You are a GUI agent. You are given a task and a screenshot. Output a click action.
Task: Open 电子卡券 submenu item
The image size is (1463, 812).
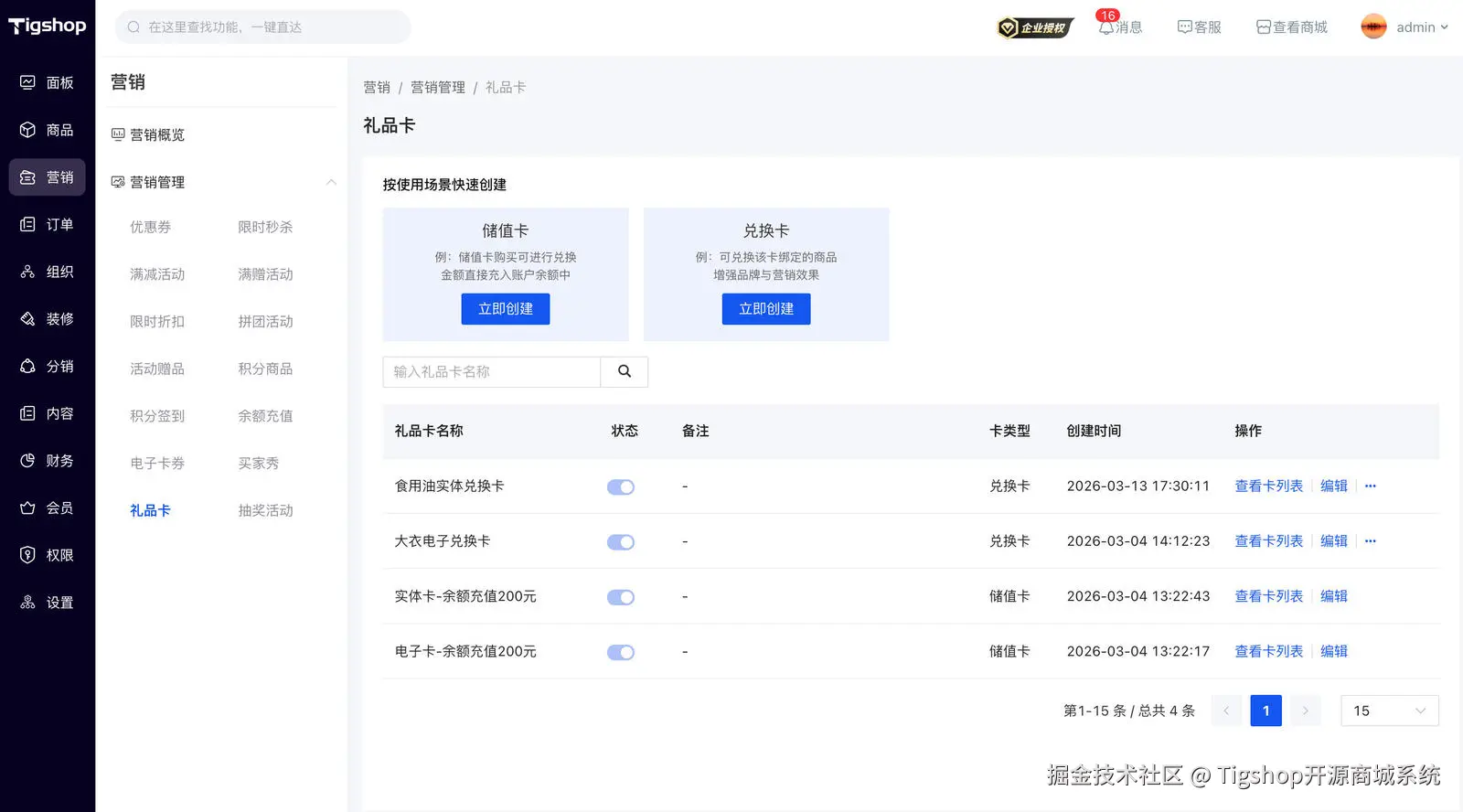click(x=157, y=464)
